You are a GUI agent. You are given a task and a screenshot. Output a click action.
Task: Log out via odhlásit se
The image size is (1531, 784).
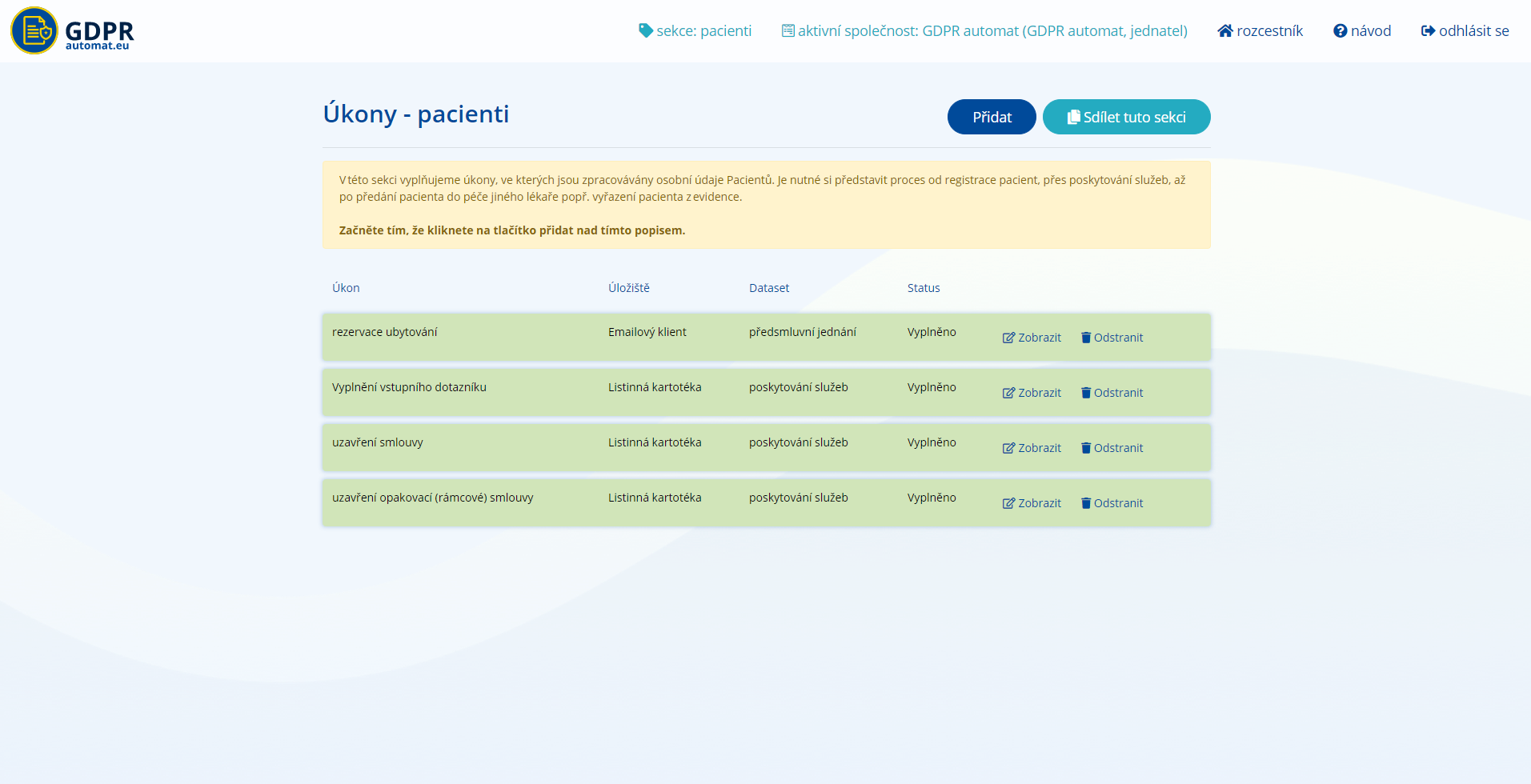(1465, 30)
